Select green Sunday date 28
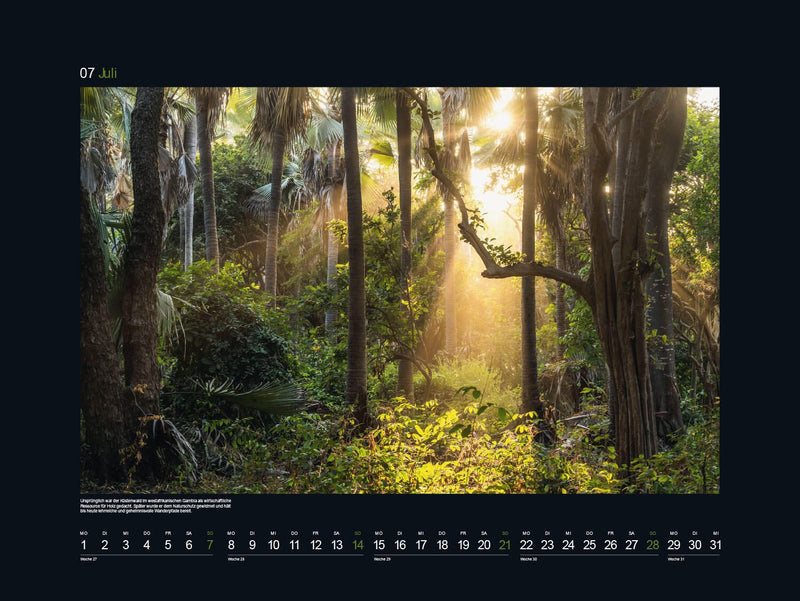 653,545
